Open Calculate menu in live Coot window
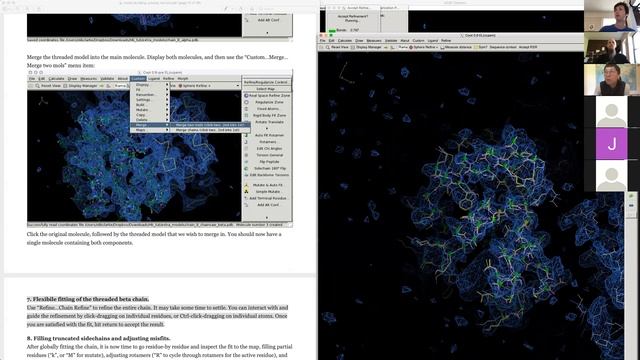 coord(344,40)
